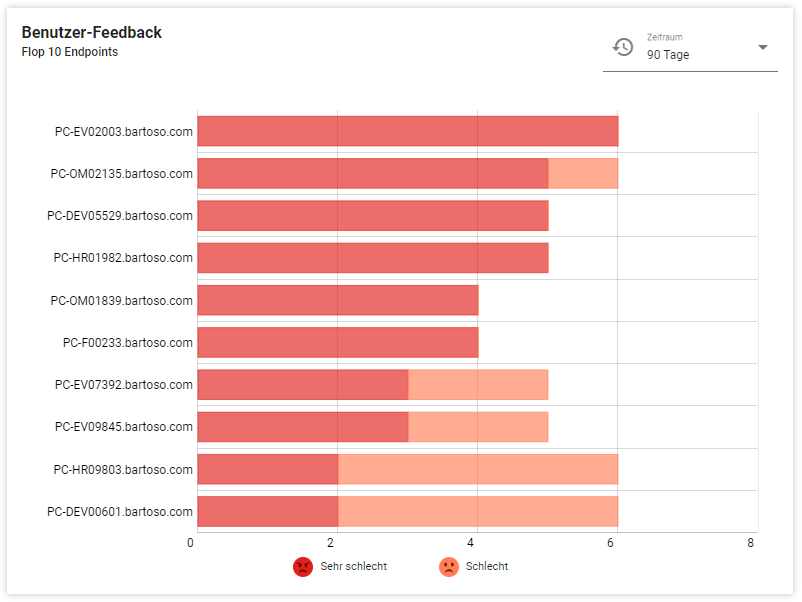Click the light orange segment for PC-EV07392
Viewport: 802px width, 602px height.
478,385
